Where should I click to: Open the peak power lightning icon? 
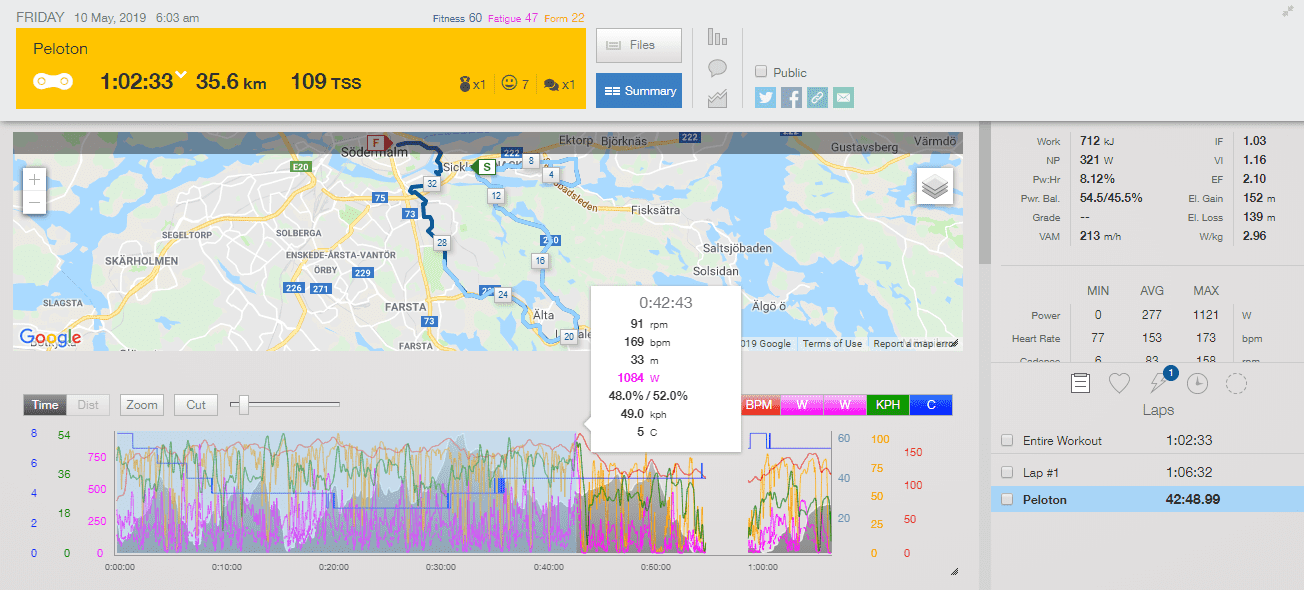pos(1158,384)
